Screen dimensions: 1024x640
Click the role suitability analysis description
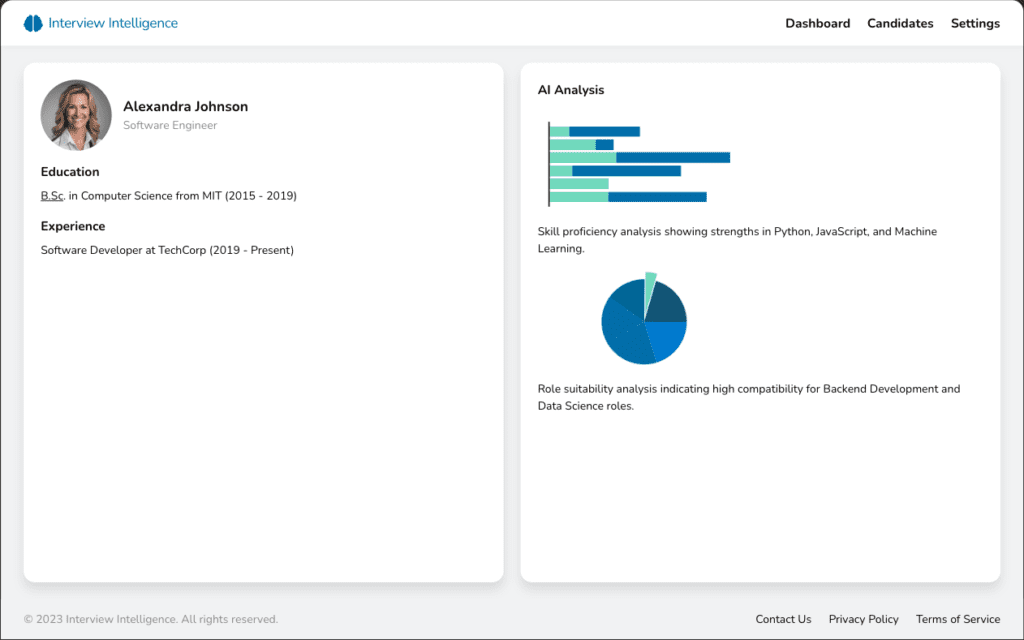(x=749, y=397)
